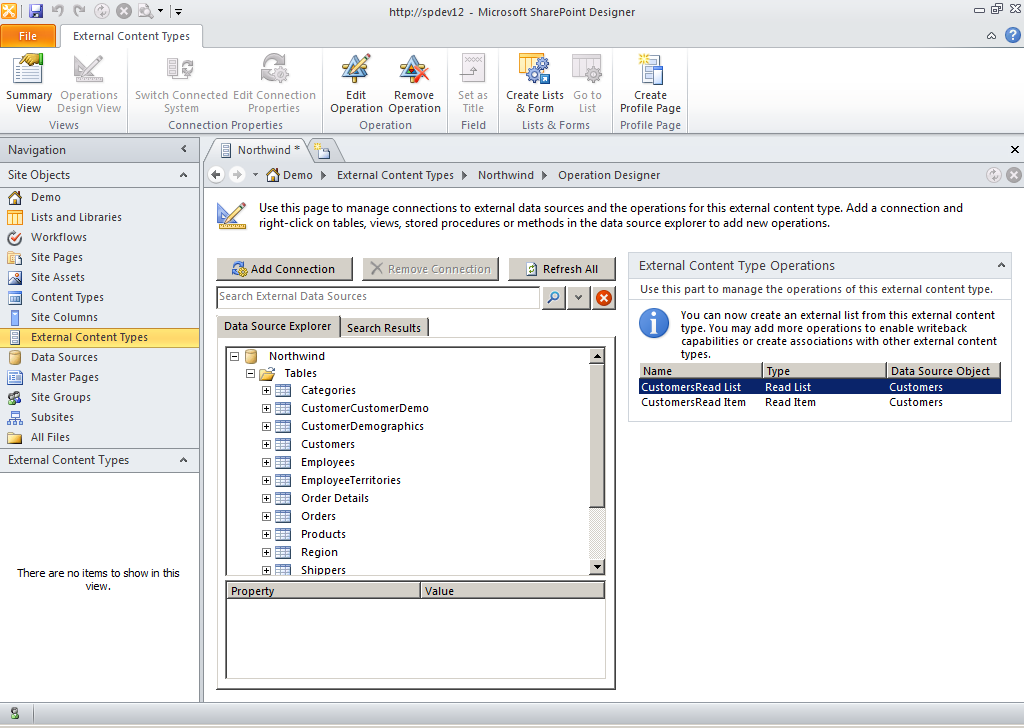Select the External Content Types ribbon tab
Screen dimensions: 1024x728
pos(131,36)
